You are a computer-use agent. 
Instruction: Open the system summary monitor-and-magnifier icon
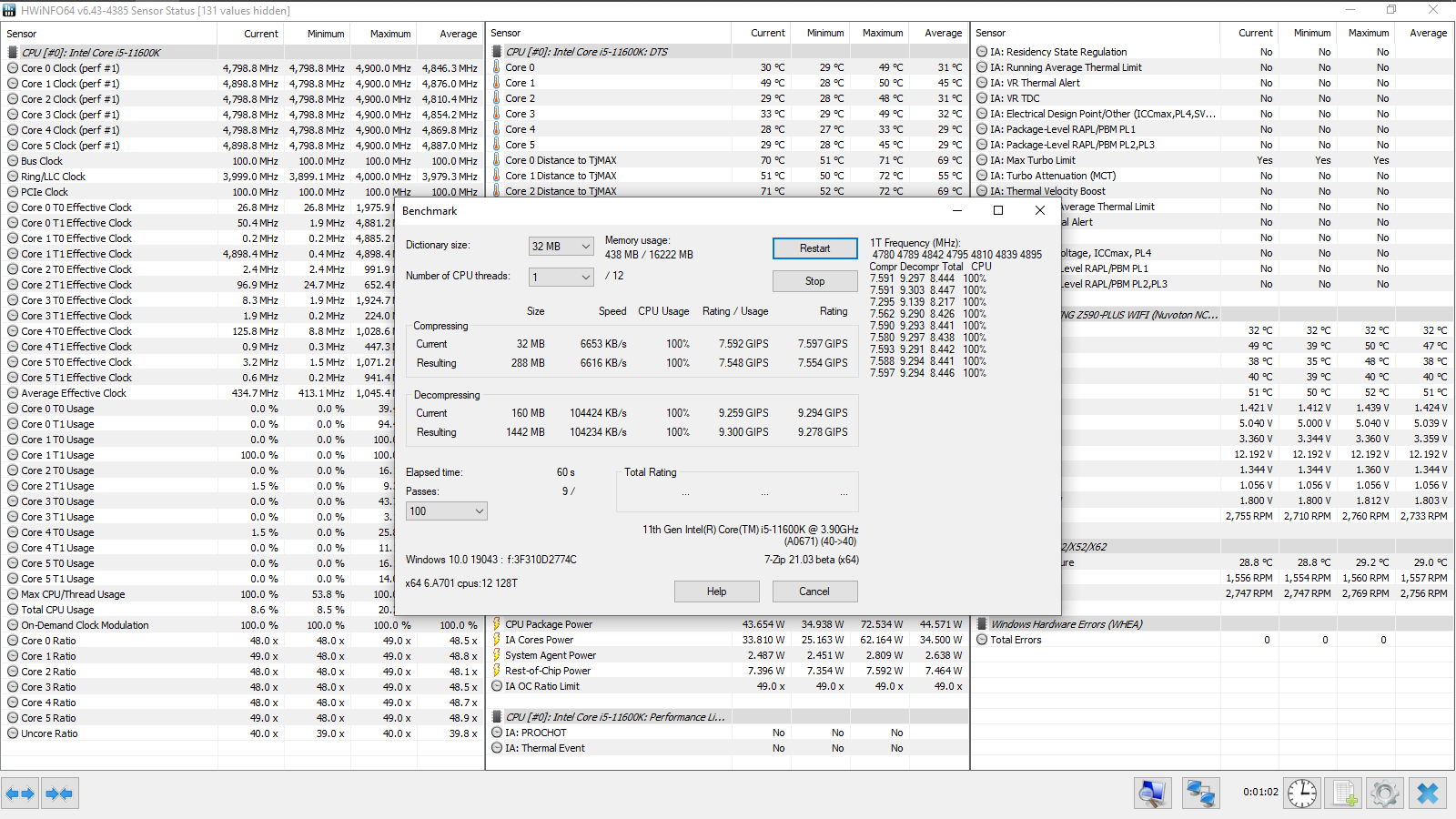[x=1153, y=794]
